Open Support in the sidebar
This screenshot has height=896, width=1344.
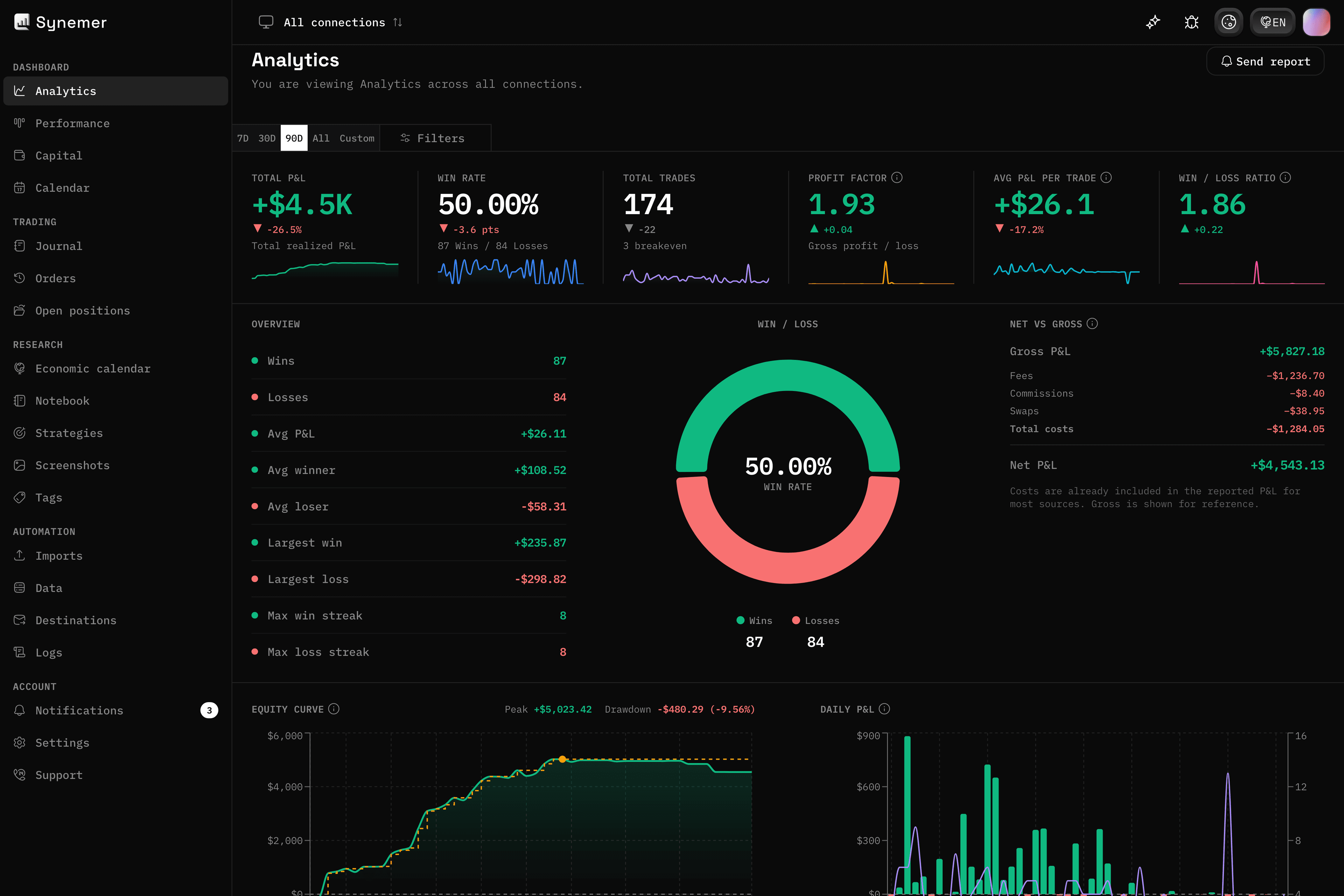(115, 775)
